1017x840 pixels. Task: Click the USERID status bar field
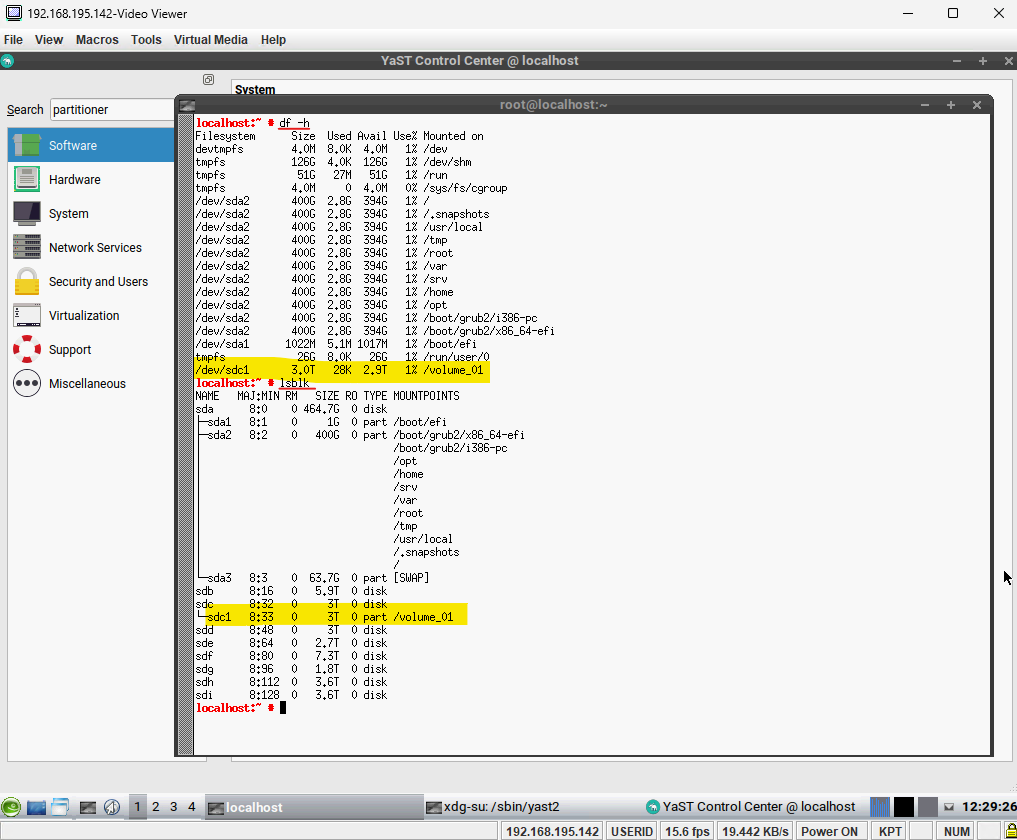632,832
